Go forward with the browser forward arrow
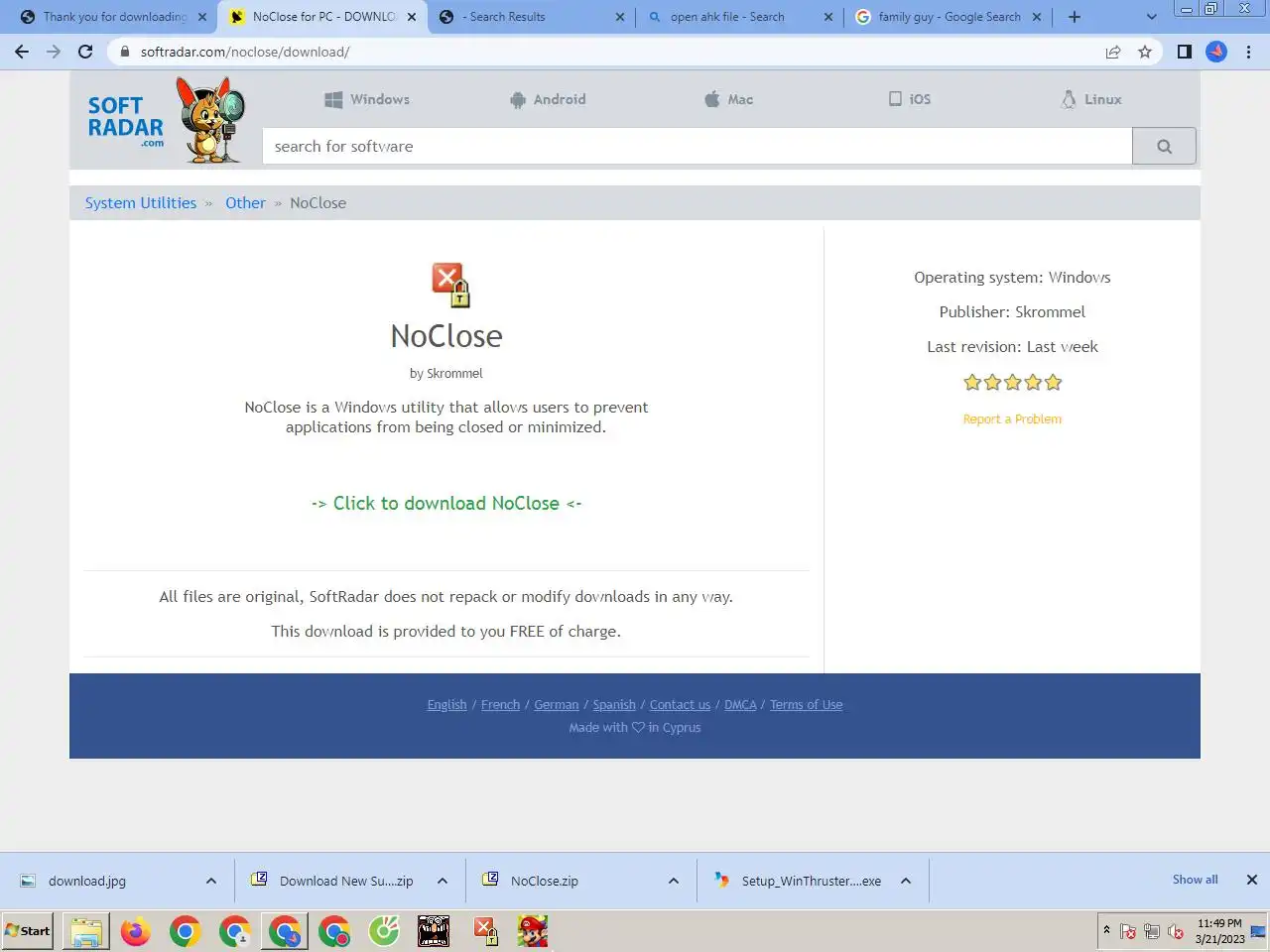Viewport: 1270px width, 952px height. click(x=54, y=52)
